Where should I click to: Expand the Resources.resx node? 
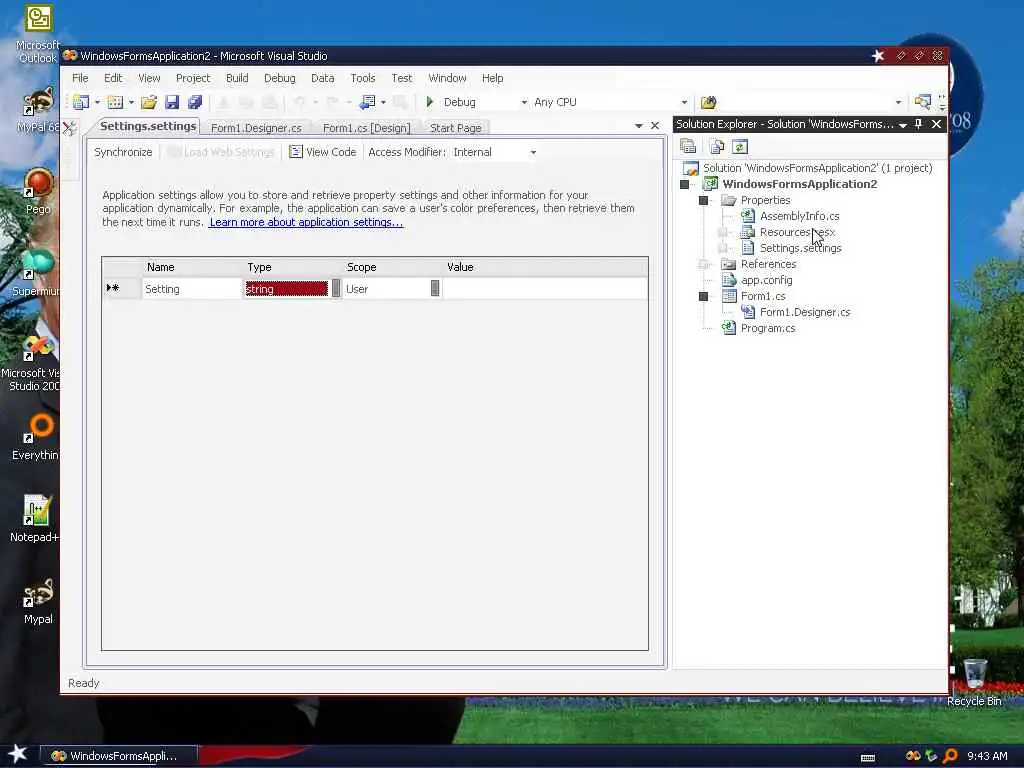[x=722, y=232]
